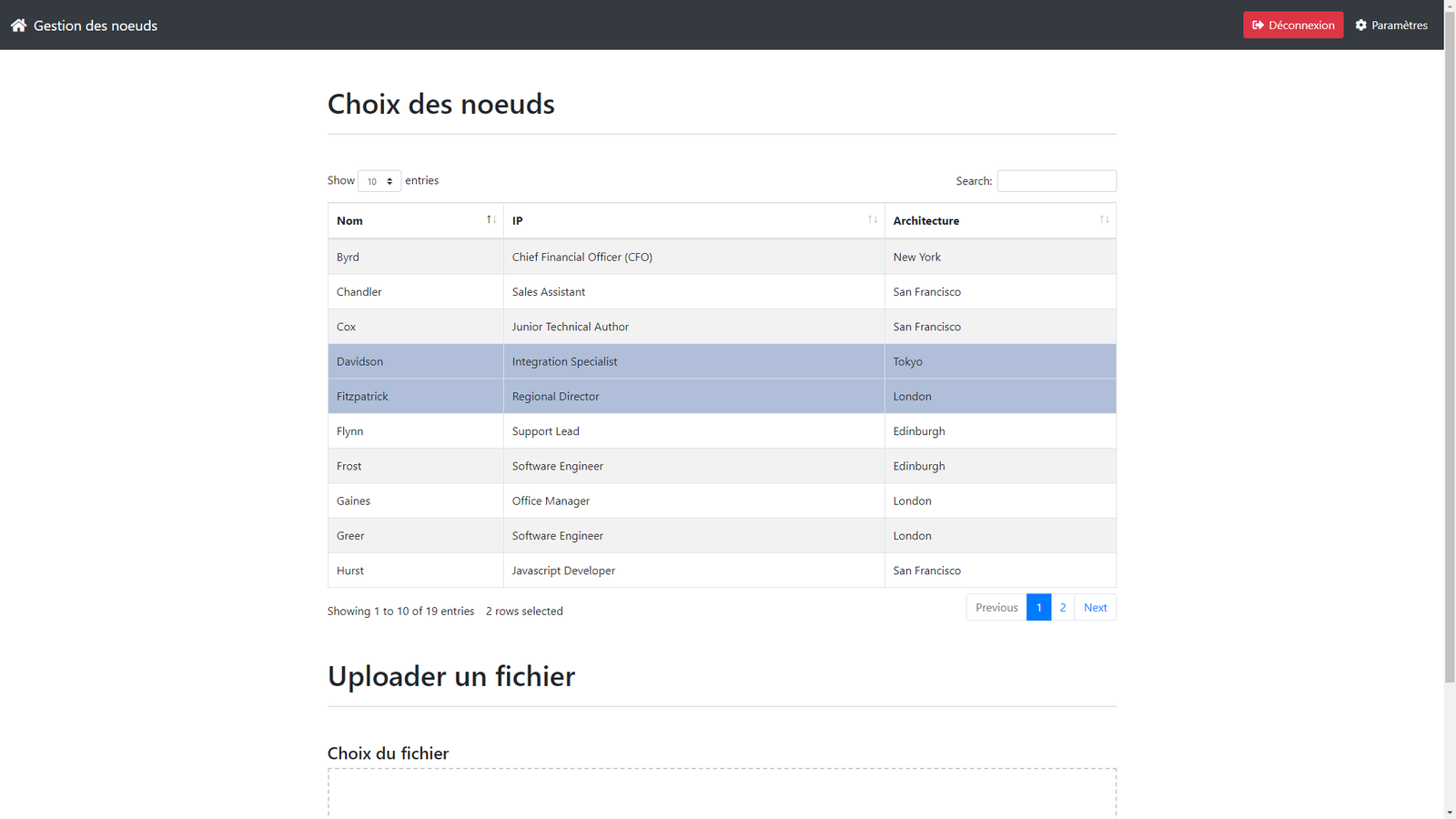Click the gear icon beside Paramètres

click(1360, 25)
